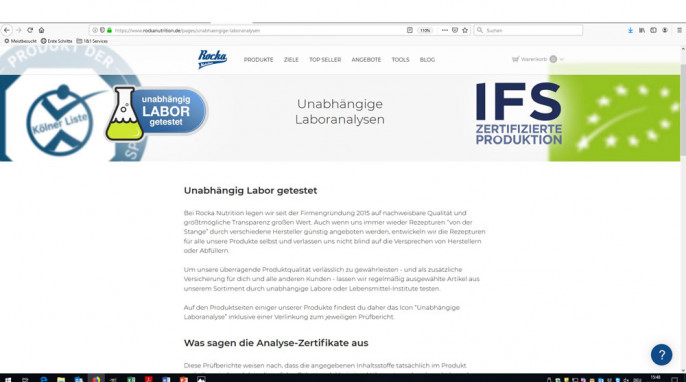Open Task View in the taskbar

click(25, 379)
